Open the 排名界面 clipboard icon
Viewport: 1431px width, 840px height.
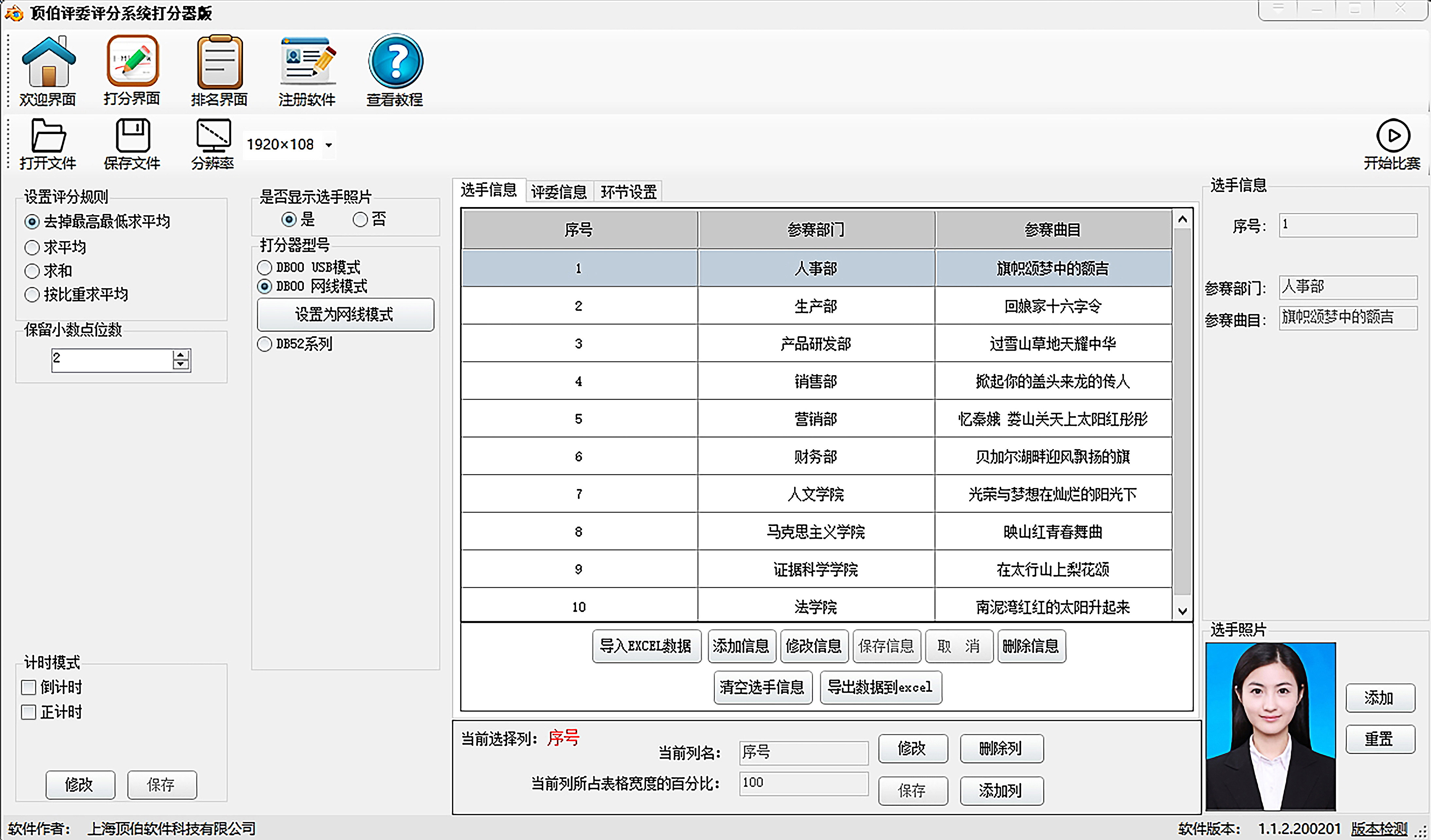[220, 62]
